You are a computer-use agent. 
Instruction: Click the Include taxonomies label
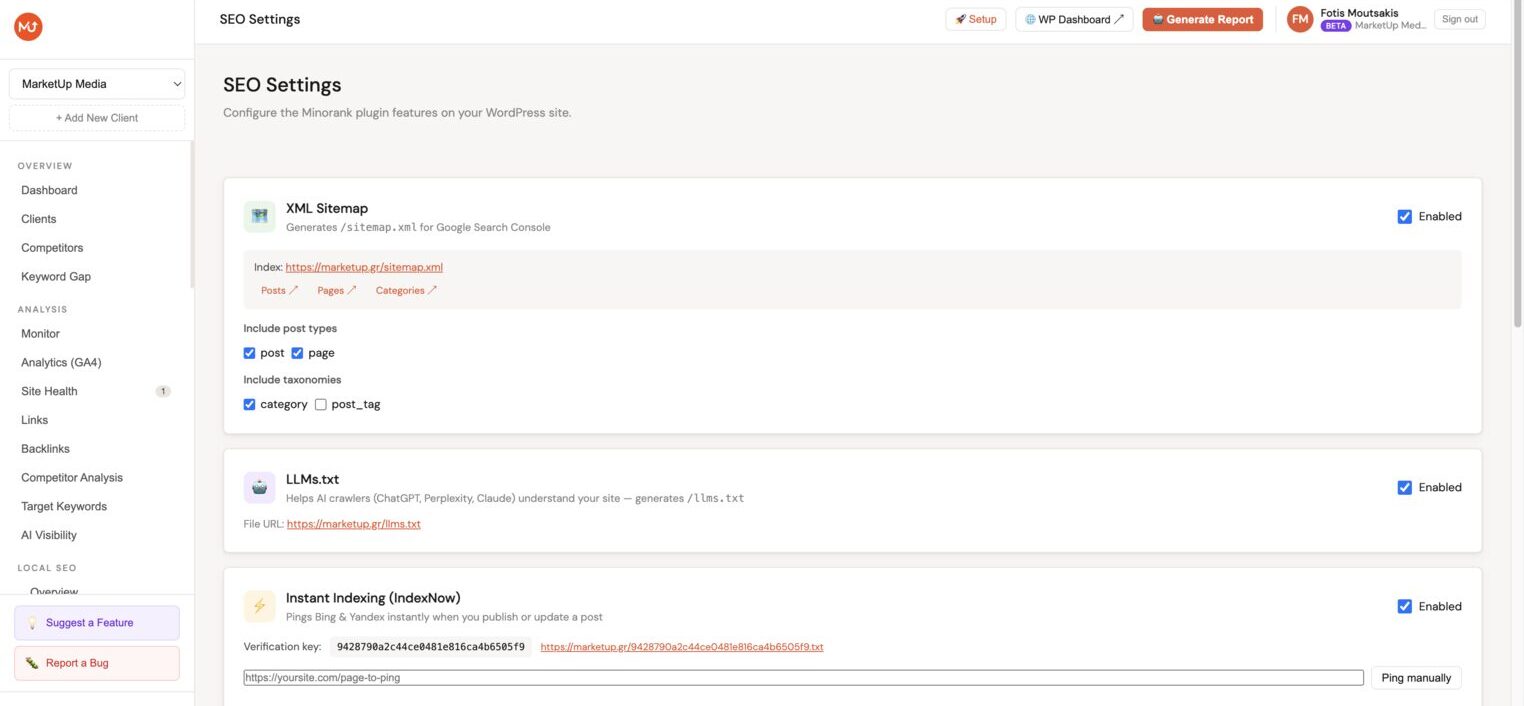coord(292,380)
